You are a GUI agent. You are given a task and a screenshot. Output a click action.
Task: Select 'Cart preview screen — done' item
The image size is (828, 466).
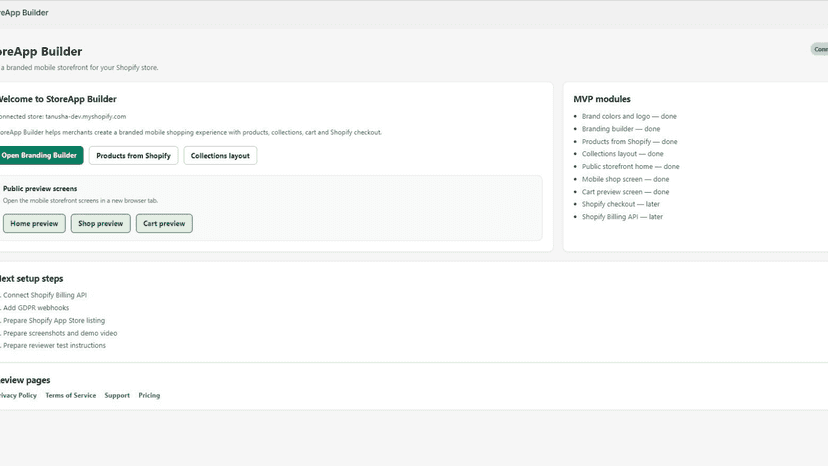[x=625, y=192]
